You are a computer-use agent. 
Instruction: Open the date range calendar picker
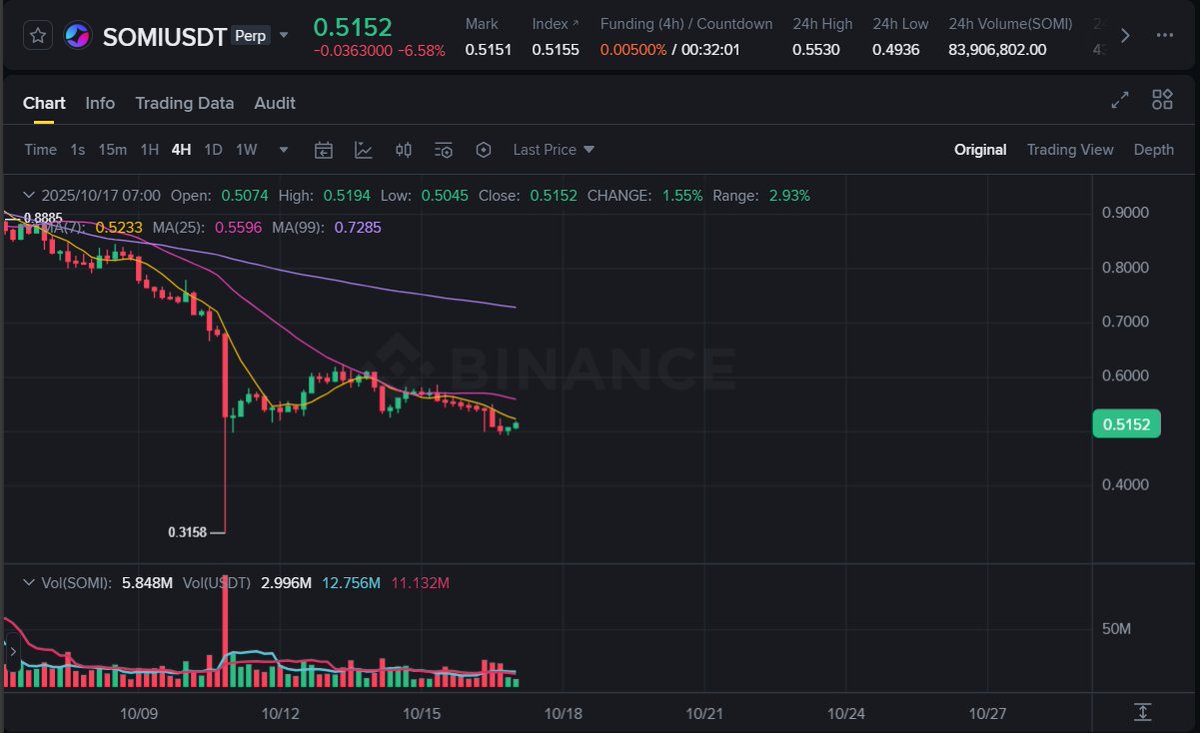[324, 149]
